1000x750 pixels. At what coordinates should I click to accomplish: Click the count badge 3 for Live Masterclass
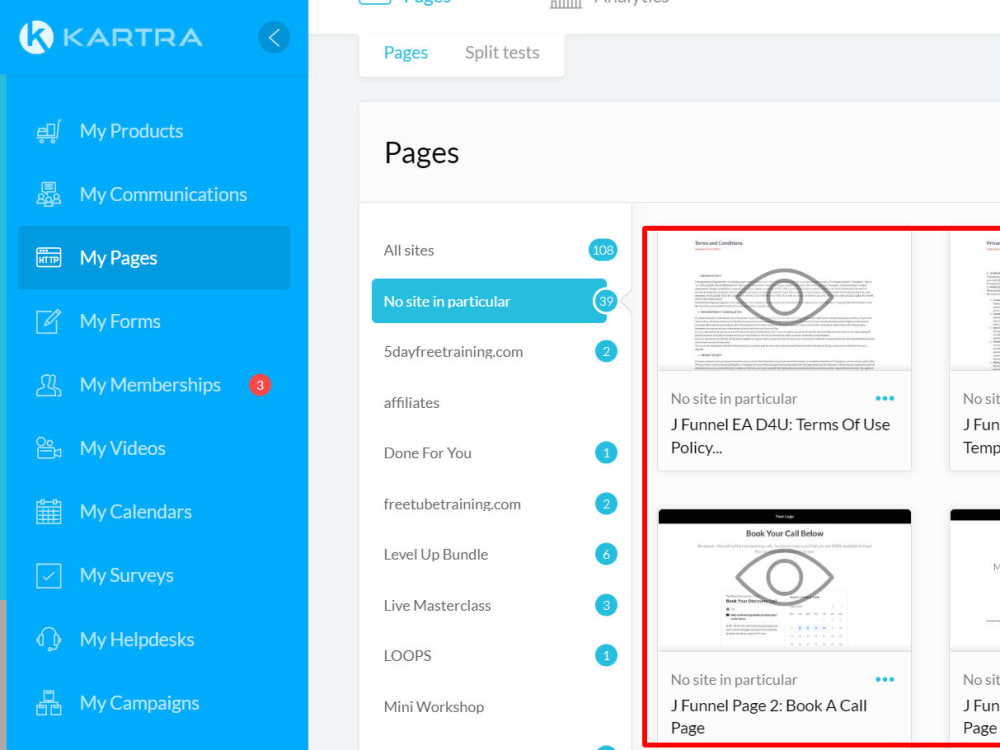(606, 605)
